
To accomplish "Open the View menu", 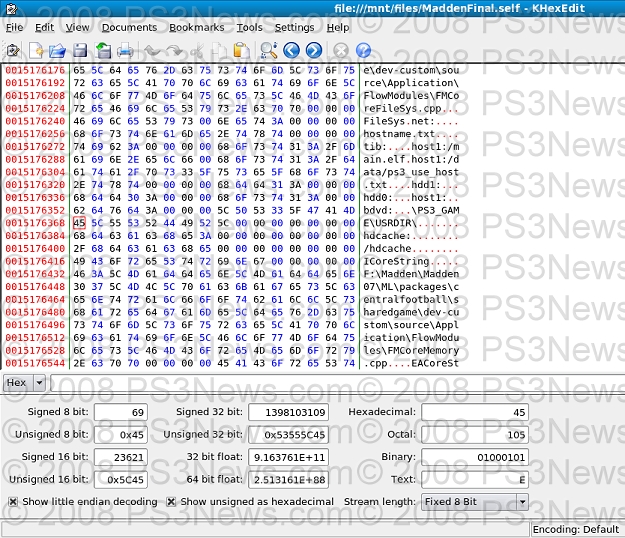I will (x=77, y=27).
